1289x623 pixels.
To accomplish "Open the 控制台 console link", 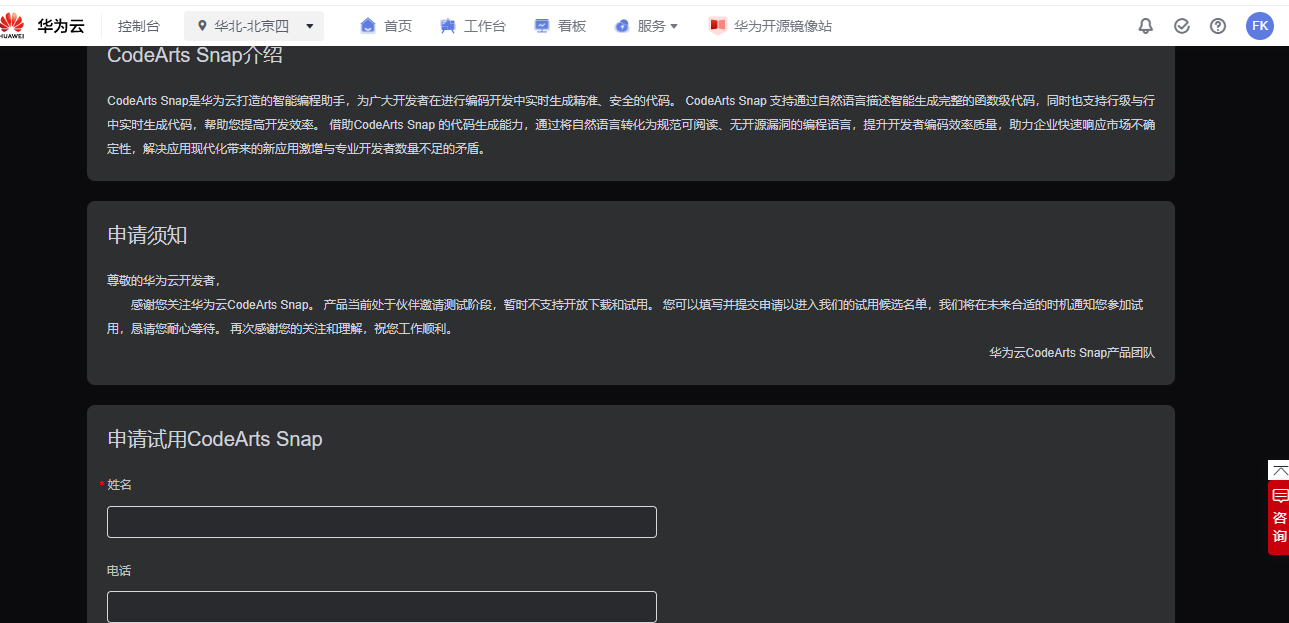I will tap(138, 27).
